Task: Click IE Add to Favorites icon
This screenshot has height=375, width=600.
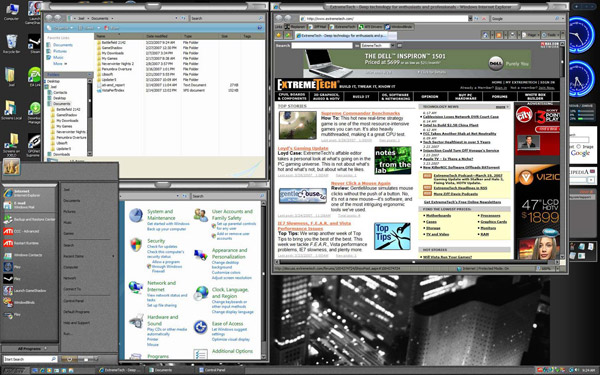Action: [287, 35]
